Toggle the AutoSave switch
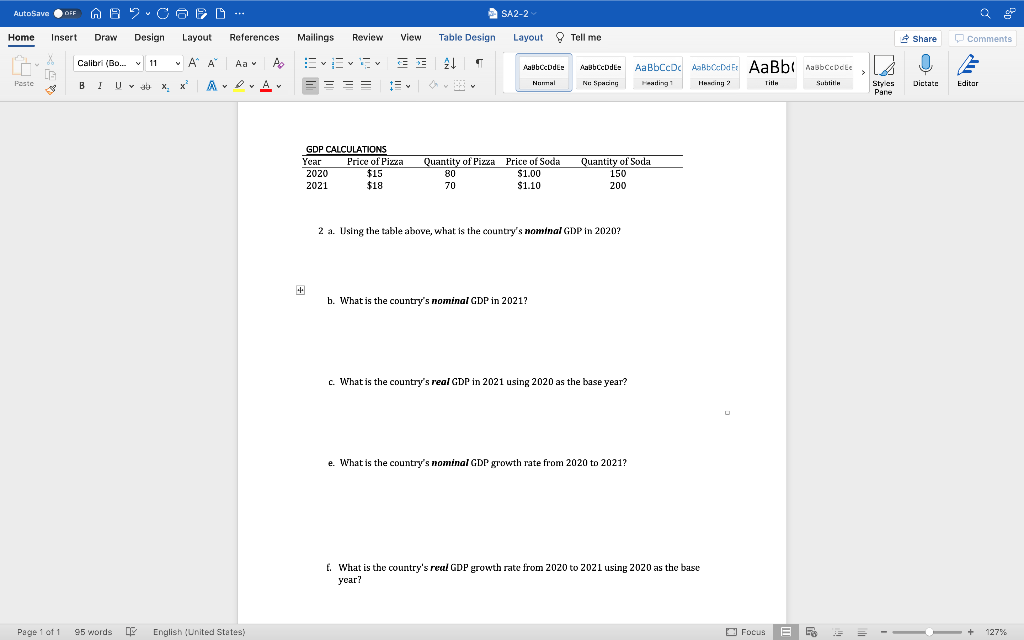Viewport: 1024px width, 640px height. click(66, 13)
